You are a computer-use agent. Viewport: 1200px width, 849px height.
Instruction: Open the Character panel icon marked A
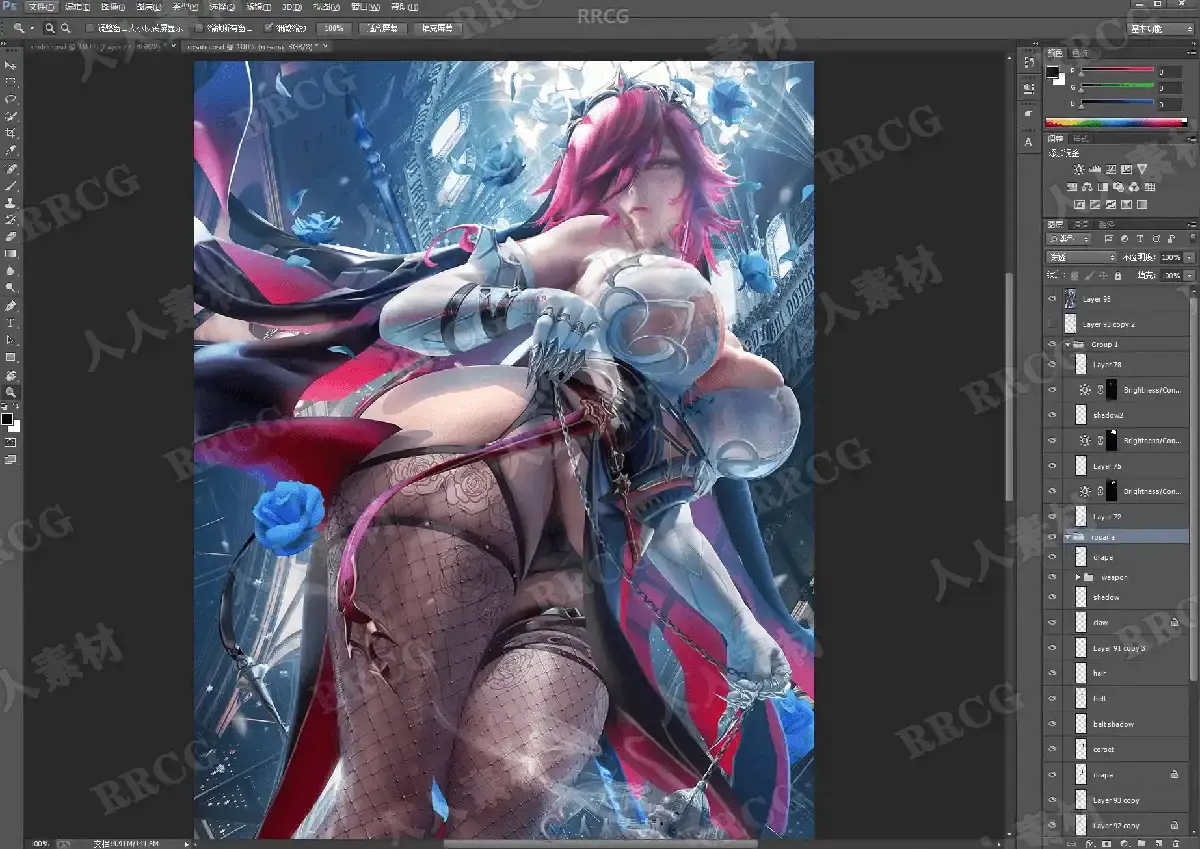[x=1028, y=142]
